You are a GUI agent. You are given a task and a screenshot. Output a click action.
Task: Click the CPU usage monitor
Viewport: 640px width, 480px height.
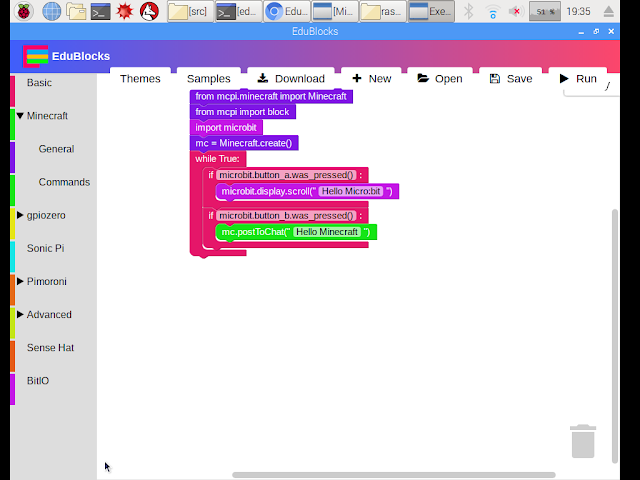[x=545, y=11]
